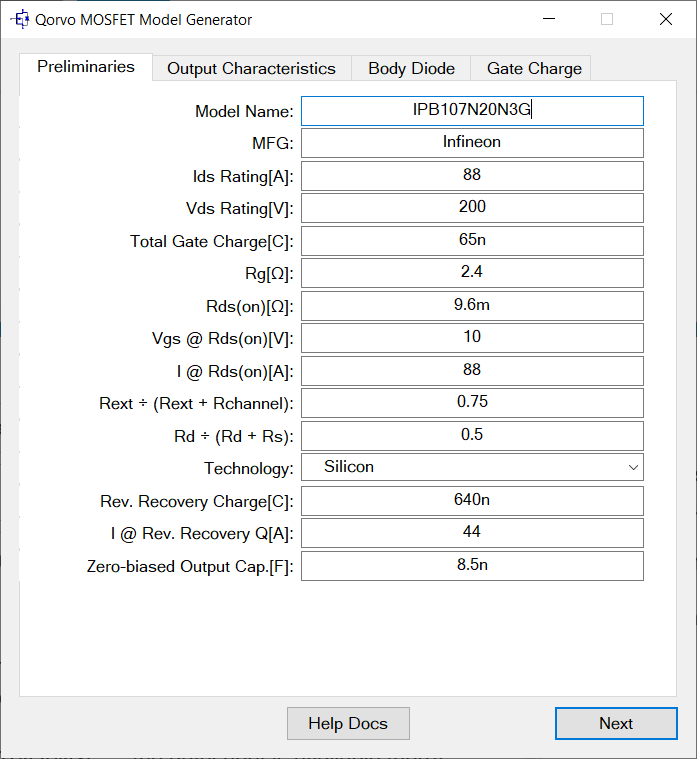The width and height of the screenshot is (697, 759).
Task: Close the MOSFET Model Generator window
Action: point(666,19)
